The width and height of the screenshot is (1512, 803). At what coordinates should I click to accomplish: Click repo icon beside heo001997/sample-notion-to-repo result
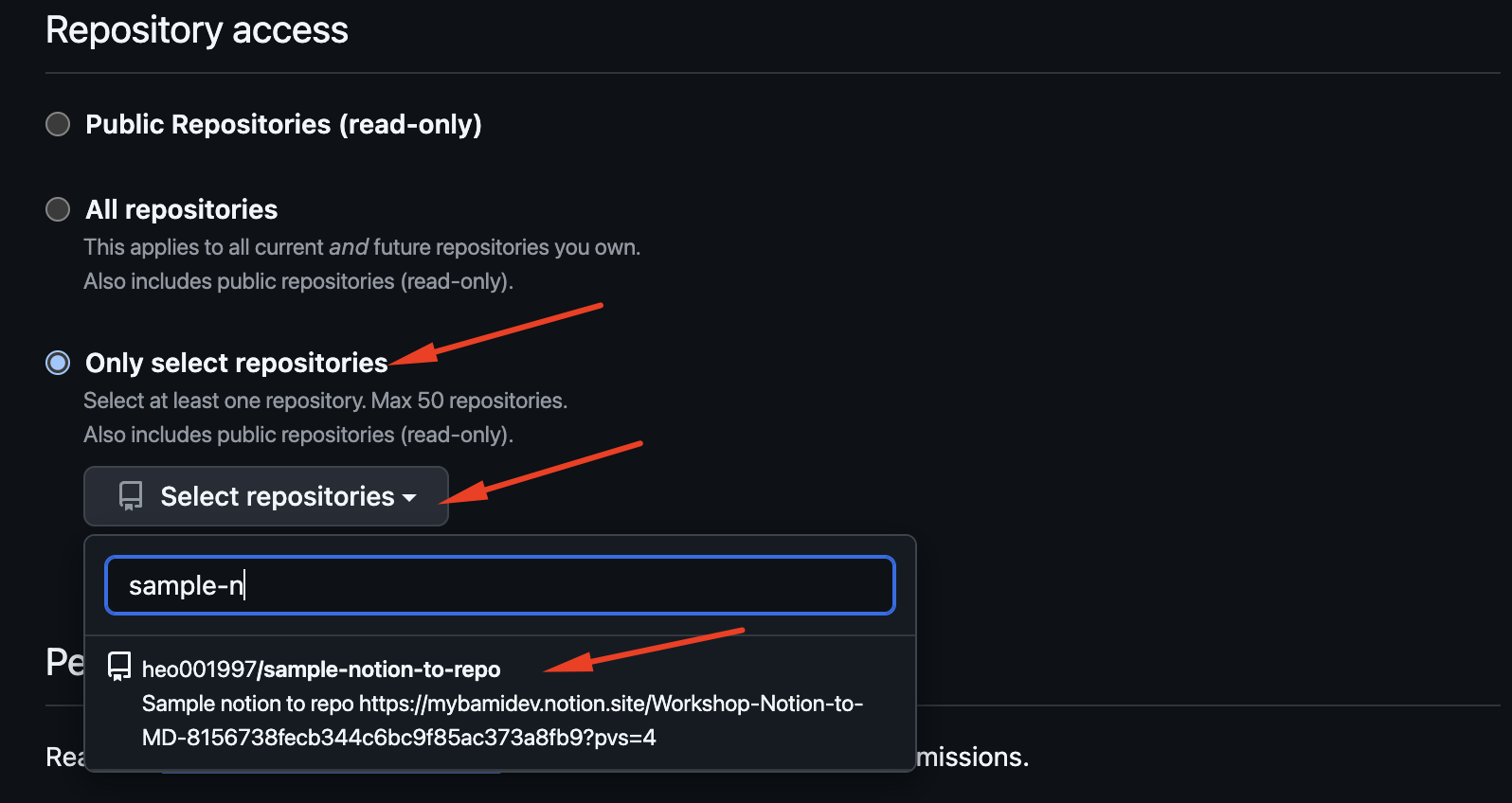119,667
